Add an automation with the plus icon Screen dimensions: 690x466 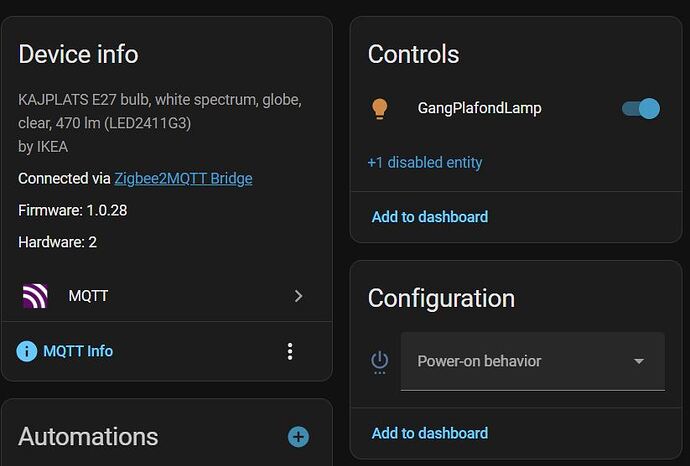[298, 437]
